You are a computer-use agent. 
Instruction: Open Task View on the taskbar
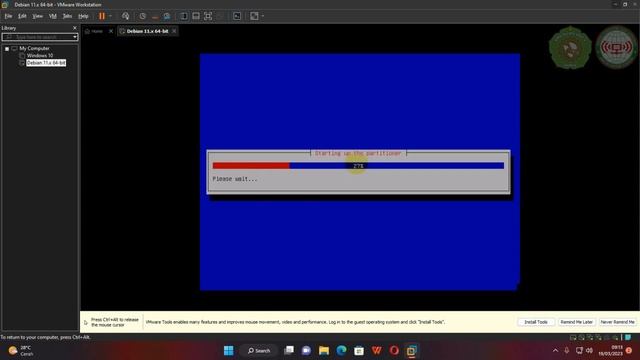(289, 350)
